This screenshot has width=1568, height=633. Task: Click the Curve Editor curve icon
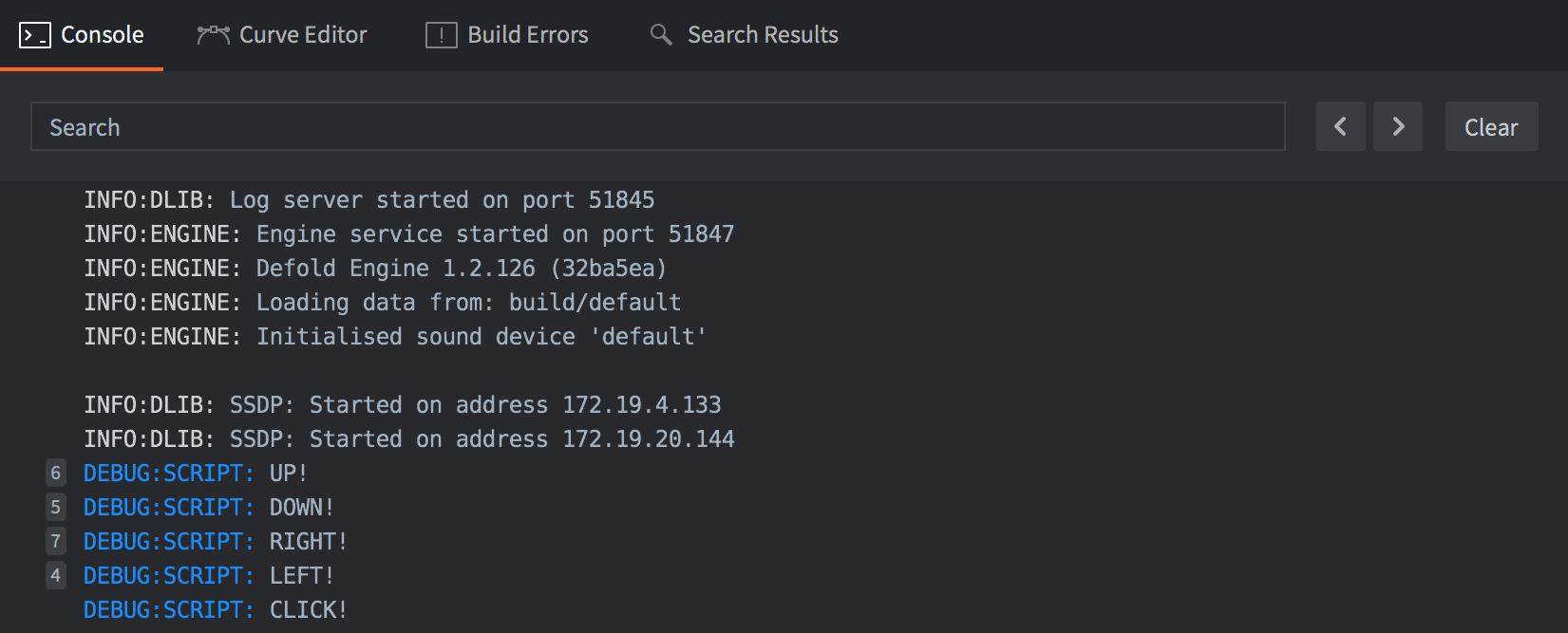(213, 35)
